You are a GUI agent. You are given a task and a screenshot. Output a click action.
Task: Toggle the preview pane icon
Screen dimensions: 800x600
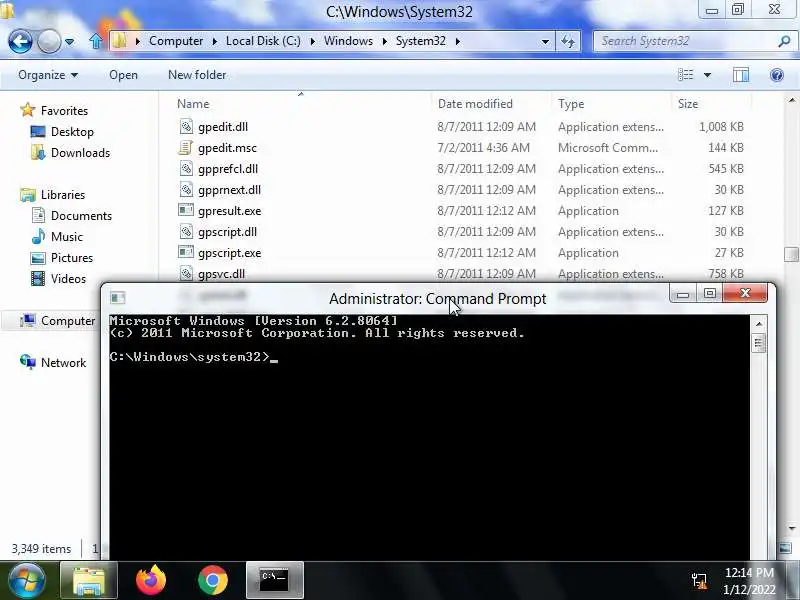(x=741, y=75)
